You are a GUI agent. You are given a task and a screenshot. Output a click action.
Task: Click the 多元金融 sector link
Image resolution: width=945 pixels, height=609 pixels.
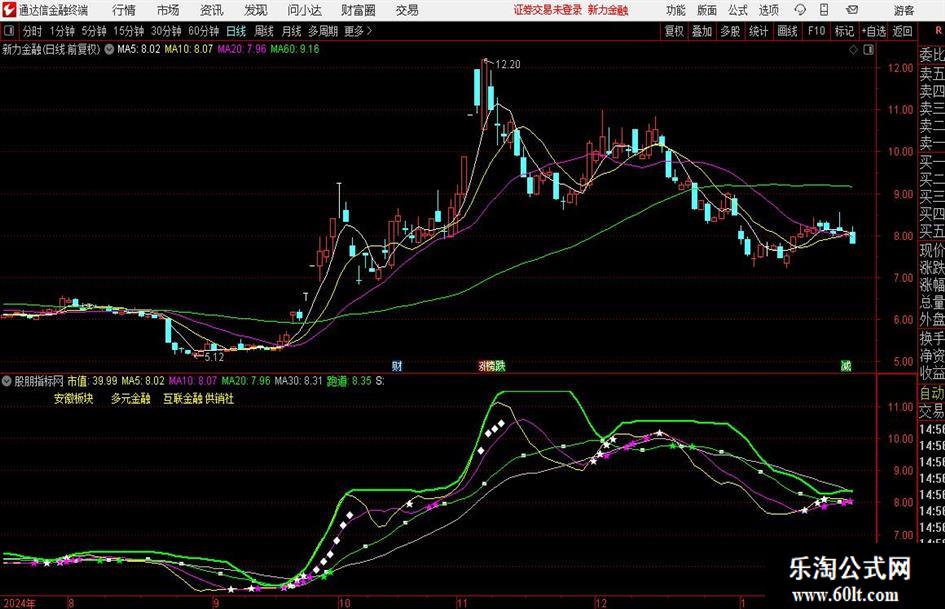[130, 398]
